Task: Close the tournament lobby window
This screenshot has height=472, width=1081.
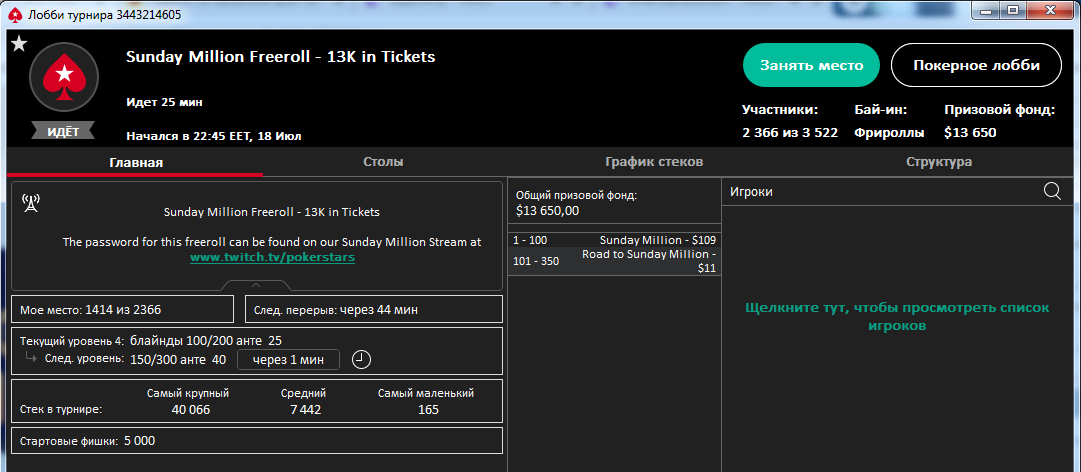Action: click(x=1049, y=10)
